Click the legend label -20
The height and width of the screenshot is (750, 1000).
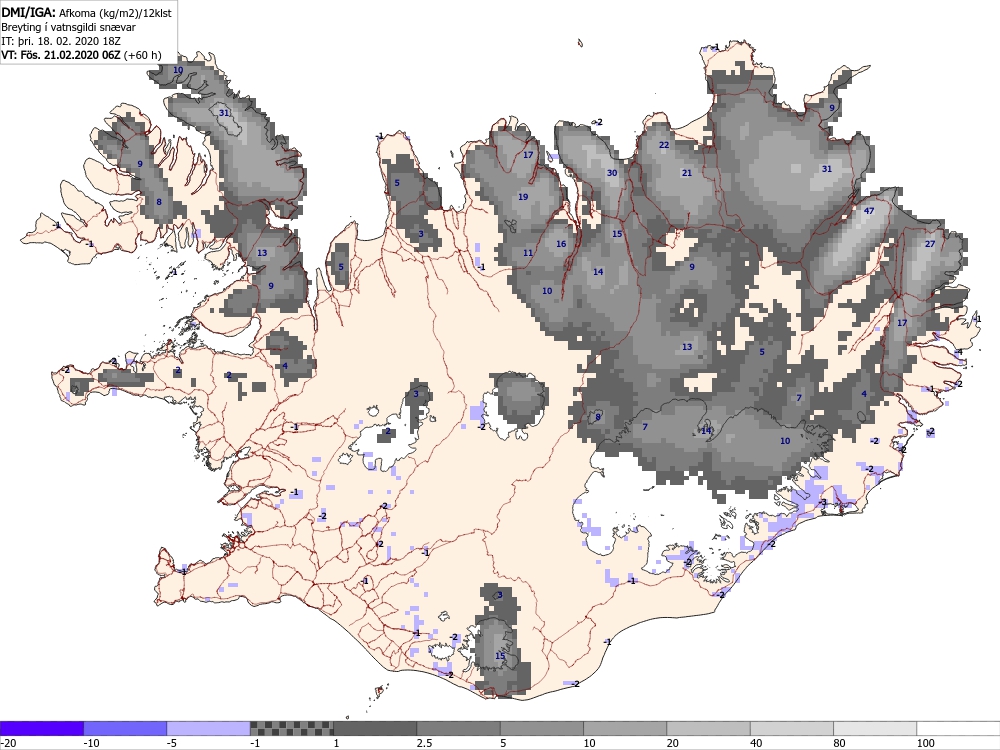click(8, 743)
